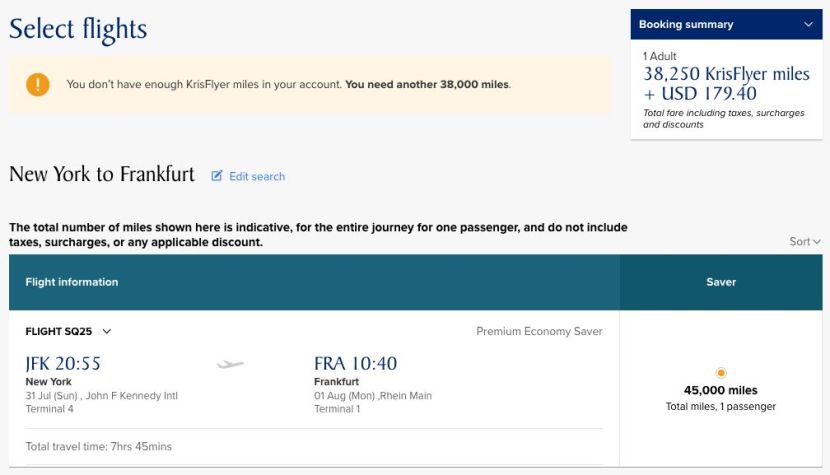Collapse the Booking summary chevron
The height and width of the screenshot is (475, 830).
pyautogui.click(x=808, y=24)
